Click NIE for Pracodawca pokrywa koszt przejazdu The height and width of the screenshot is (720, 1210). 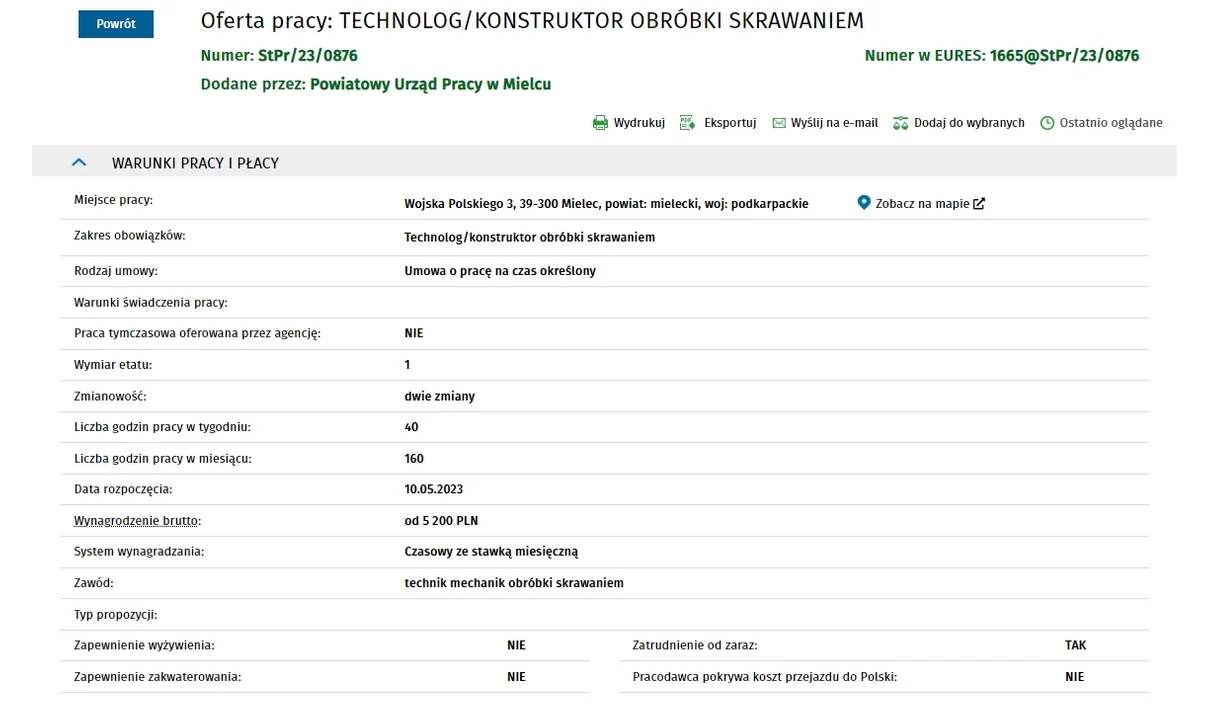pyautogui.click(x=1074, y=677)
